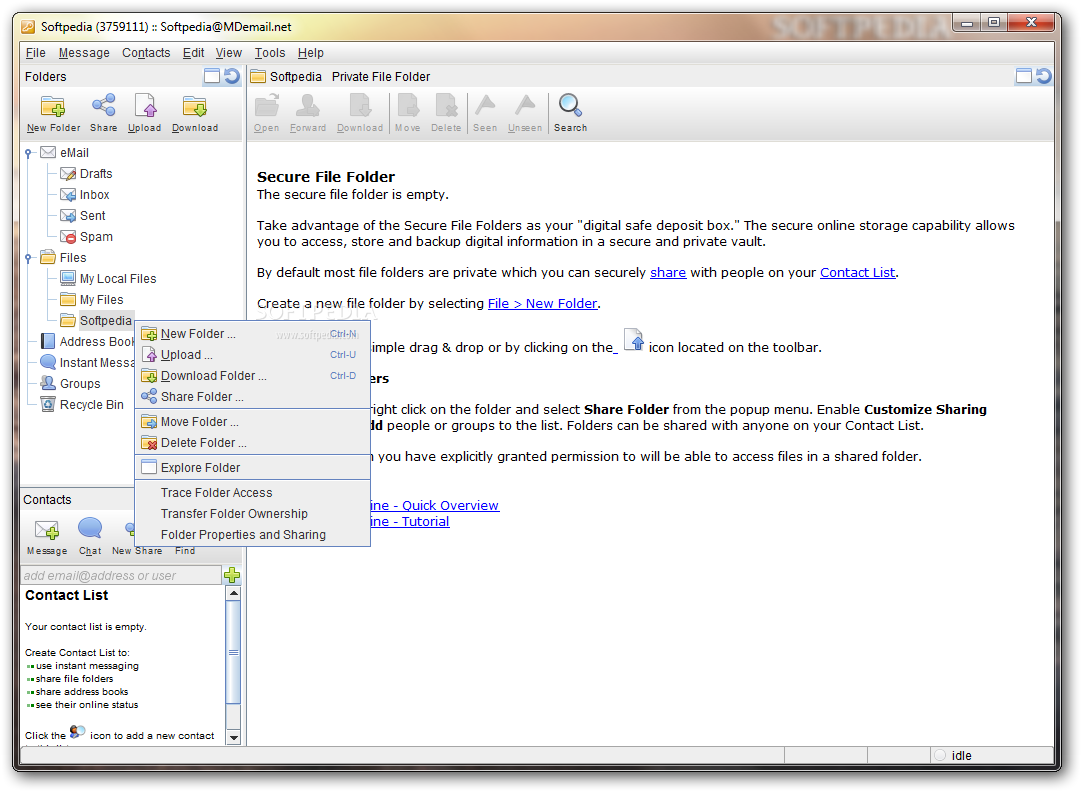The height and width of the screenshot is (792, 1082).
Task: Click the Find button in Contacts toolbar
Action: (185, 551)
